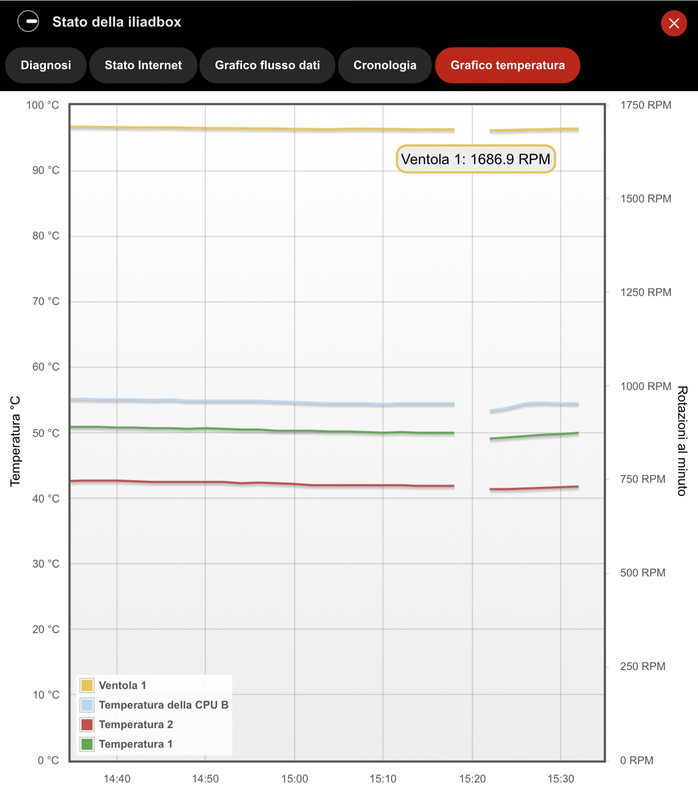Click the Temperatura 1 legend label
Image resolution: width=698 pixels, height=800 pixels.
coord(136,744)
